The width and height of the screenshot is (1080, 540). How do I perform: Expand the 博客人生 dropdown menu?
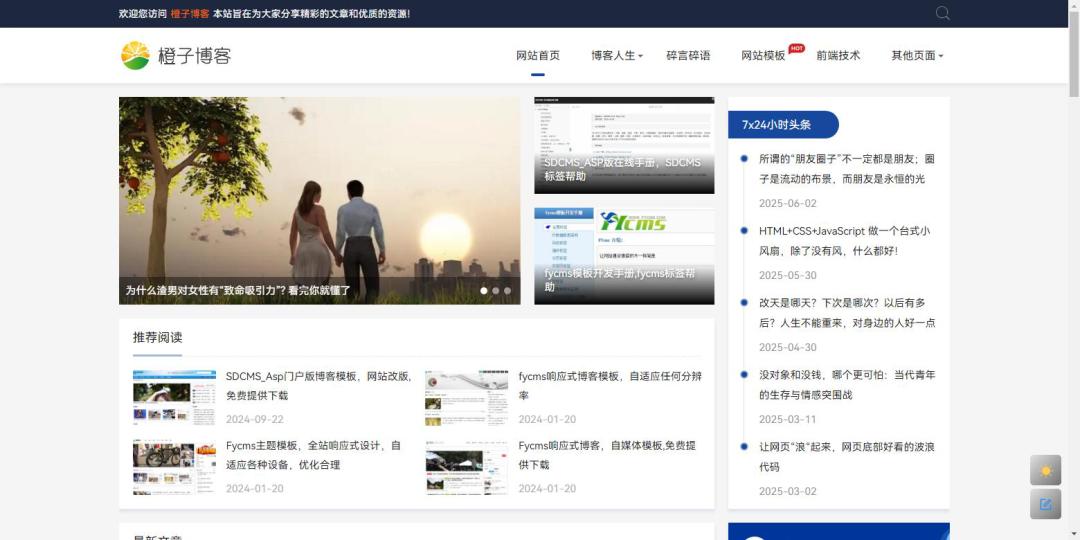click(616, 56)
